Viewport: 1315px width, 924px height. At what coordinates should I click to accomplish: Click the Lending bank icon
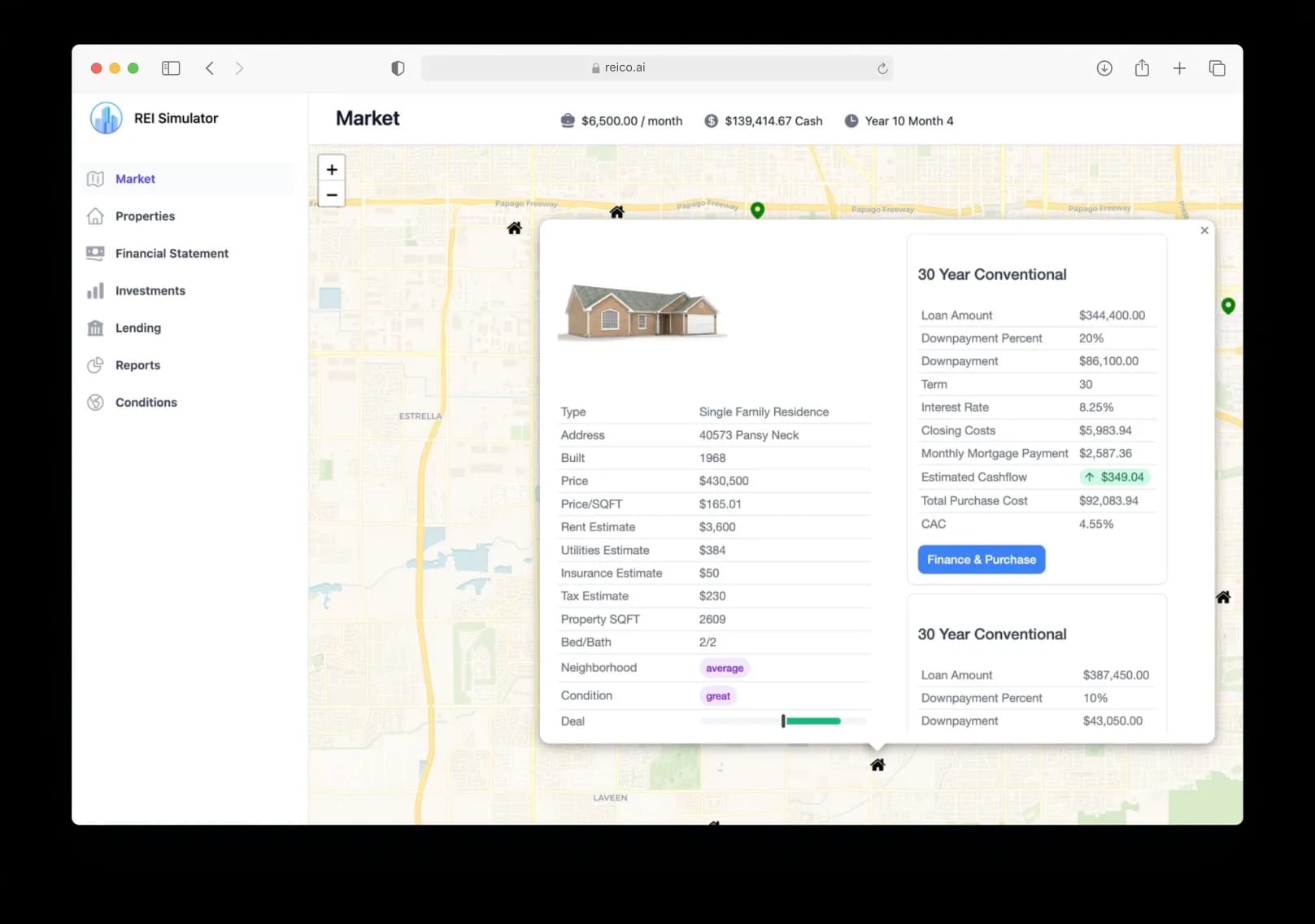95,329
